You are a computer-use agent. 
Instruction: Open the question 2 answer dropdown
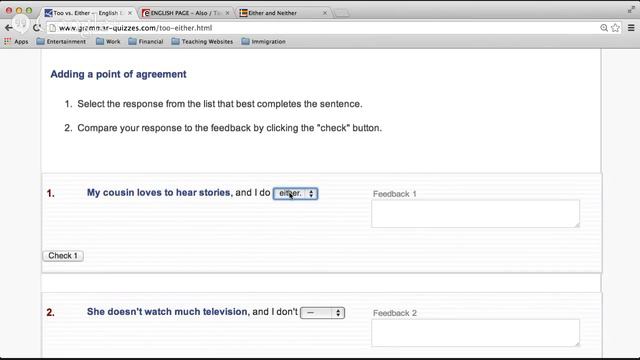coord(322,313)
